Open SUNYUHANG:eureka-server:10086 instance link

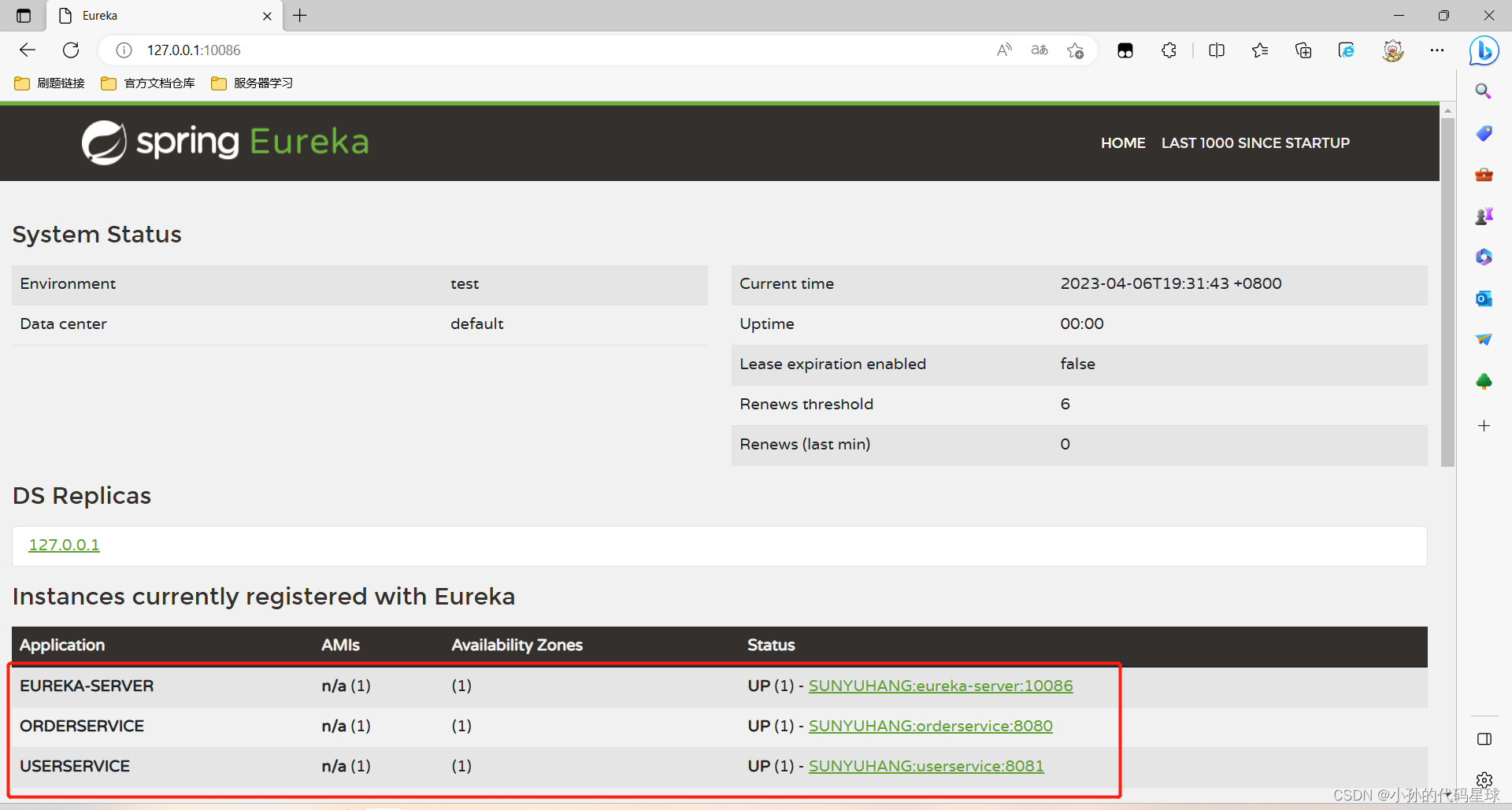(x=940, y=686)
